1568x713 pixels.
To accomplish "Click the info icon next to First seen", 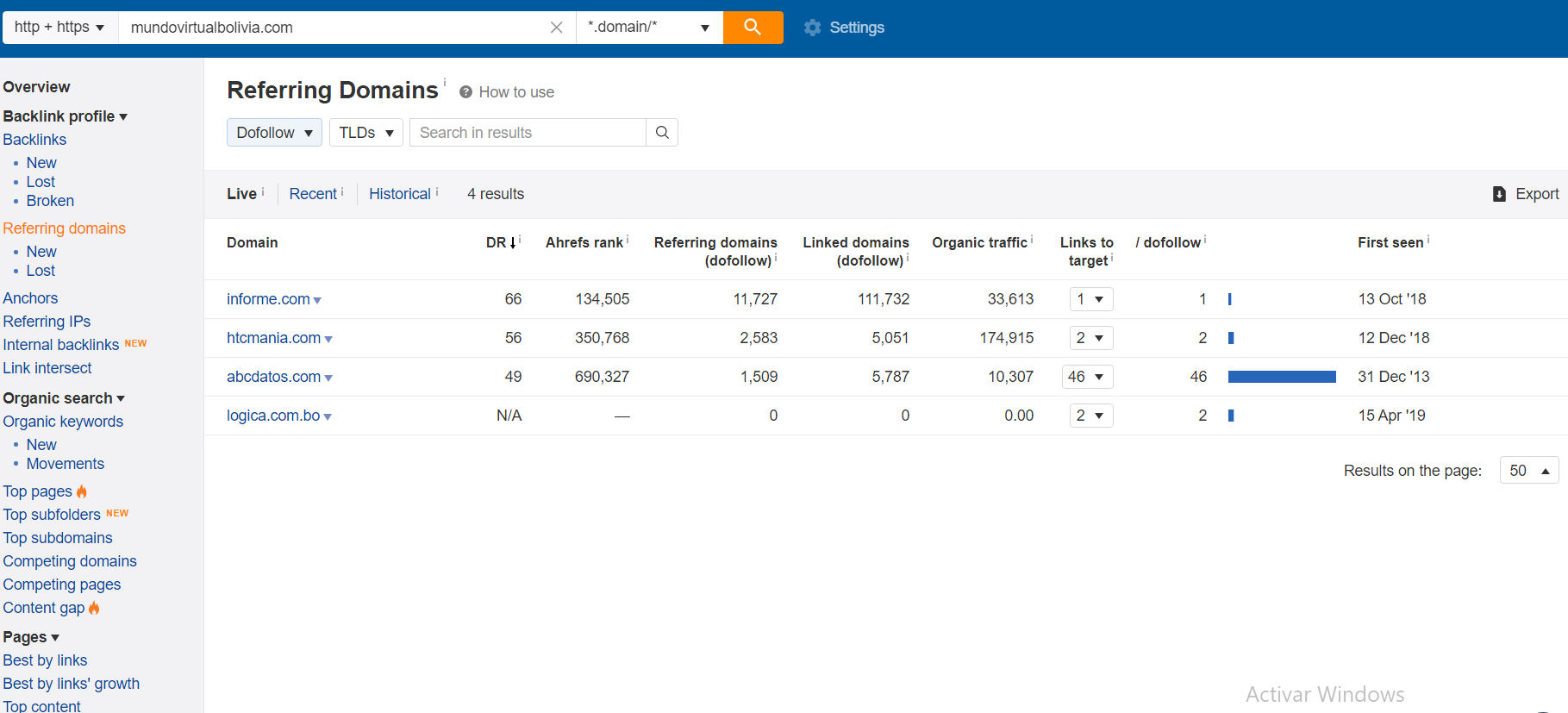I will pyautogui.click(x=1428, y=240).
